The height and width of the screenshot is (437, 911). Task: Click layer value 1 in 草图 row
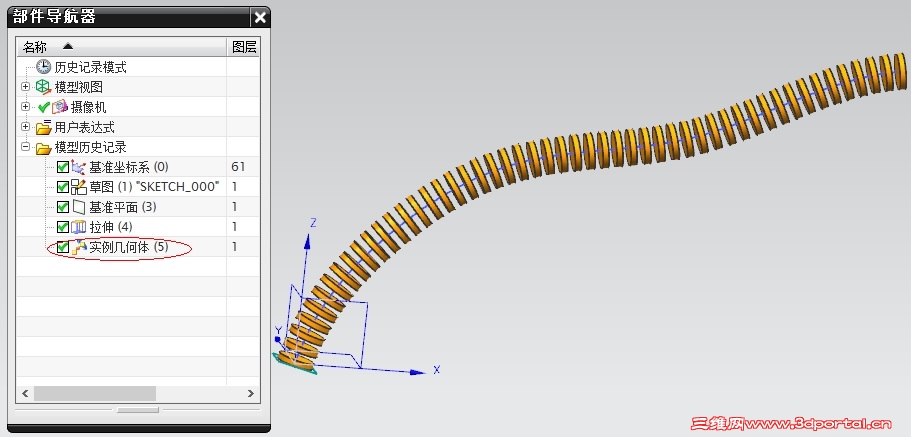(234, 187)
